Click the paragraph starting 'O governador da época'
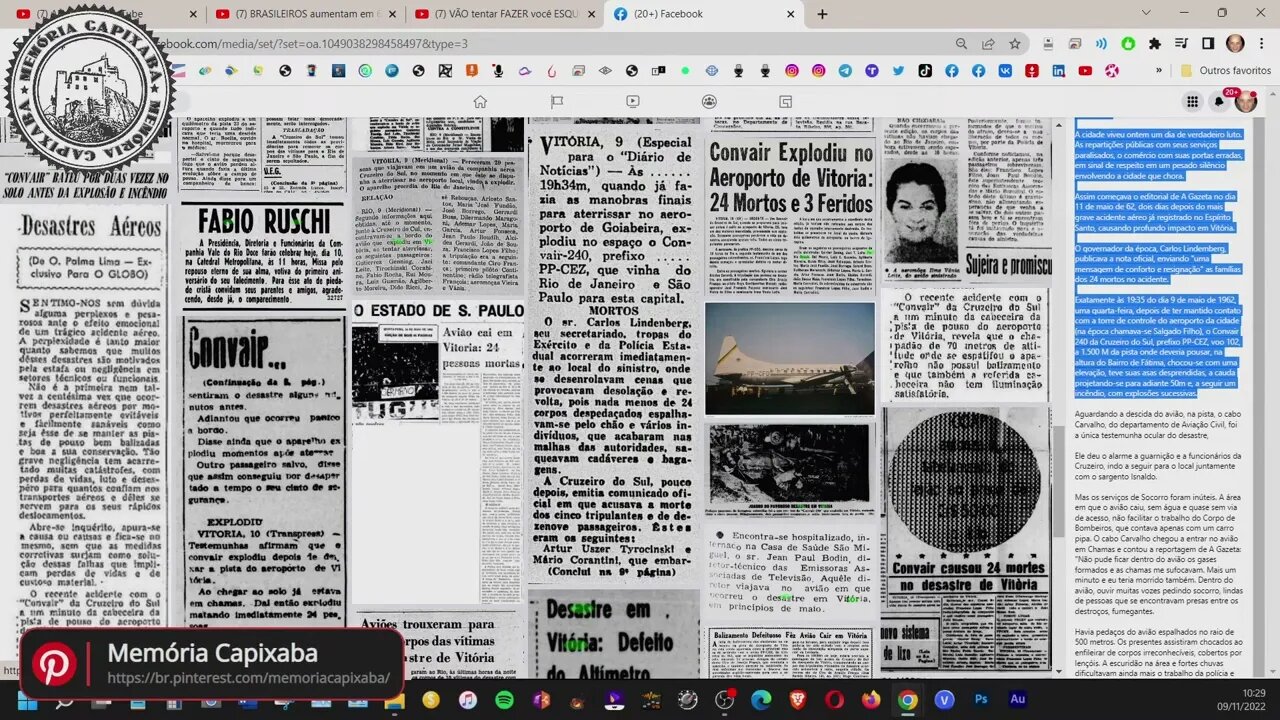 (x=1156, y=263)
